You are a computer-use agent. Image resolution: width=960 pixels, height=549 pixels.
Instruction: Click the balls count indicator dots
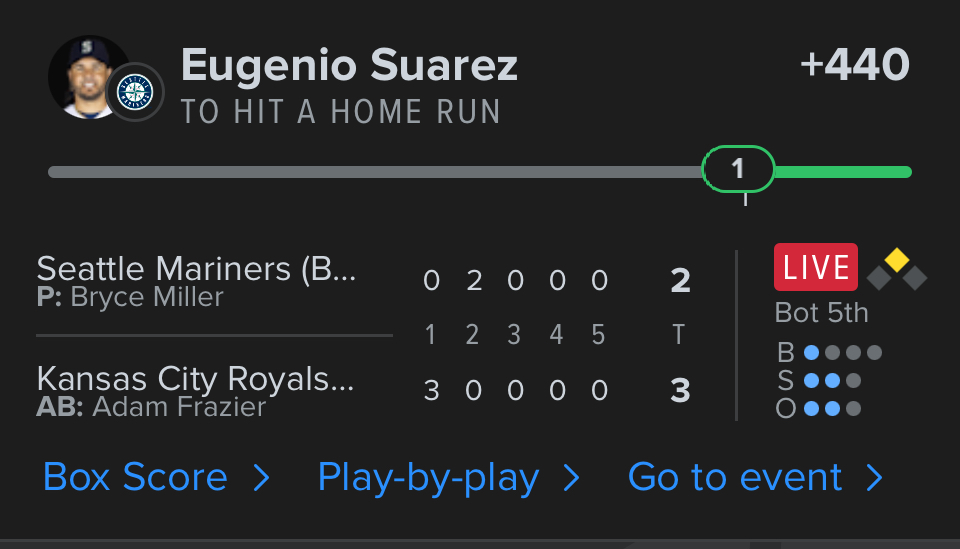coord(843,352)
